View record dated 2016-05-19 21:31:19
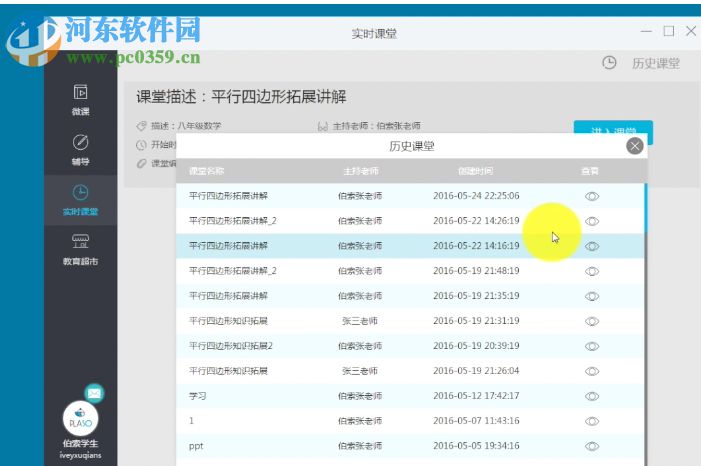 (592, 321)
